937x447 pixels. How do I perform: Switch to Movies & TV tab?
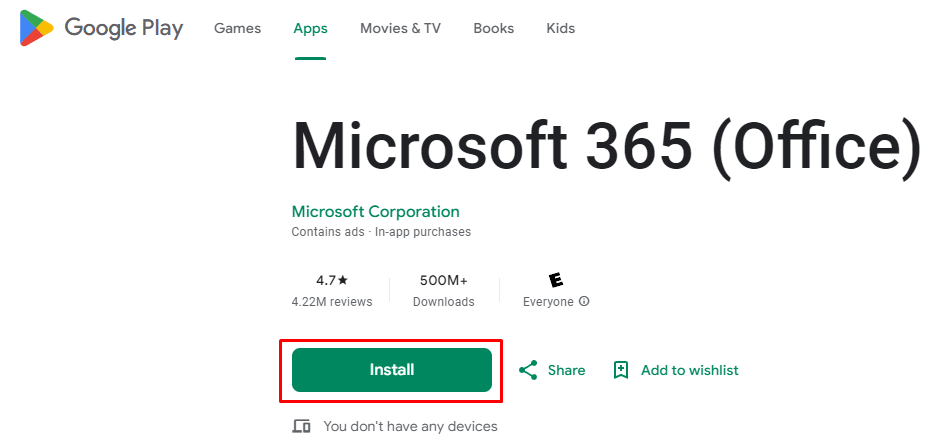coord(400,29)
